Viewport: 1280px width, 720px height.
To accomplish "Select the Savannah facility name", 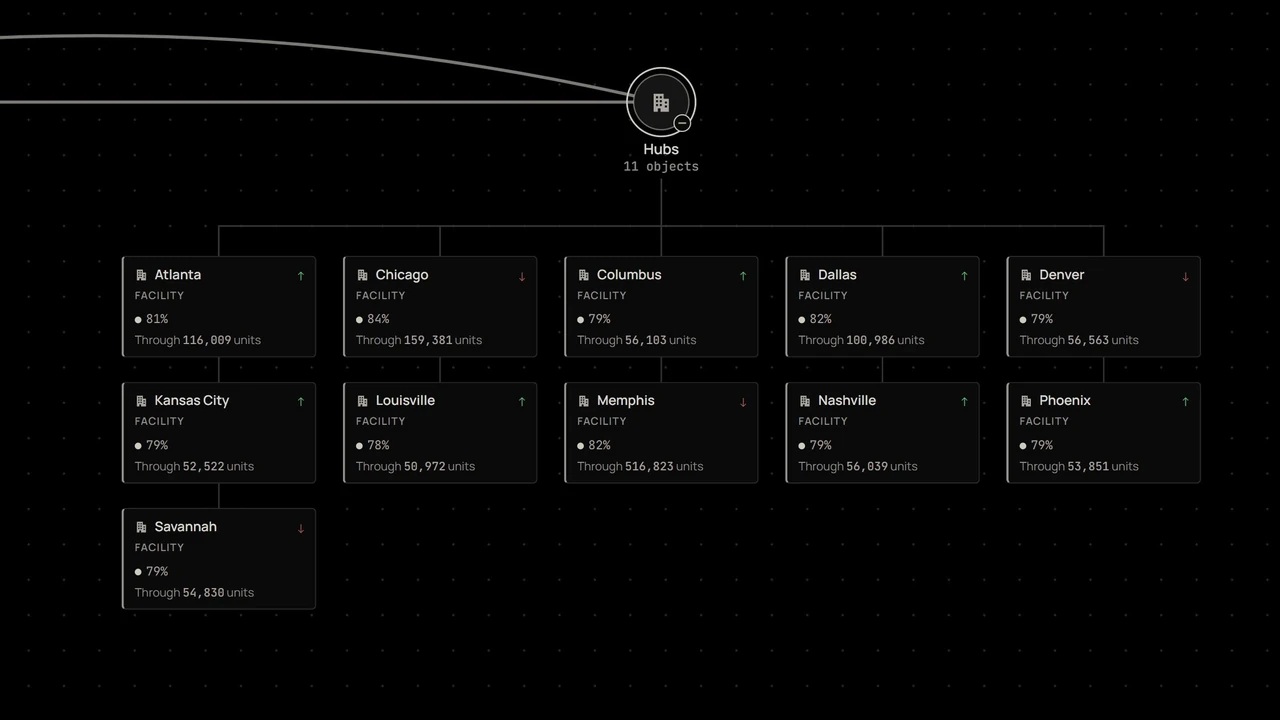I will [x=185, y=527].
